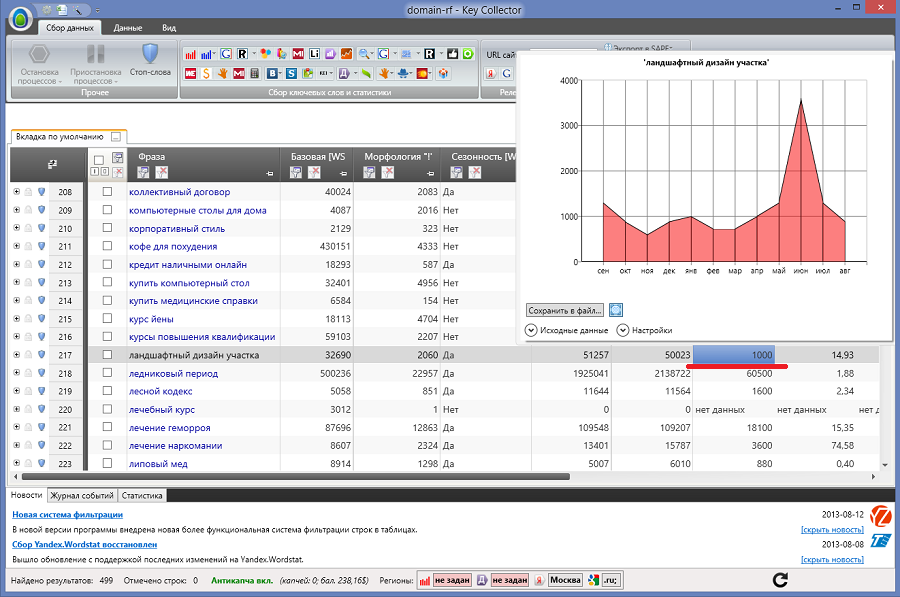Expand the Настройки section in chart panel
The width and height of the screenshot is (900, 597).
[623, 330]
